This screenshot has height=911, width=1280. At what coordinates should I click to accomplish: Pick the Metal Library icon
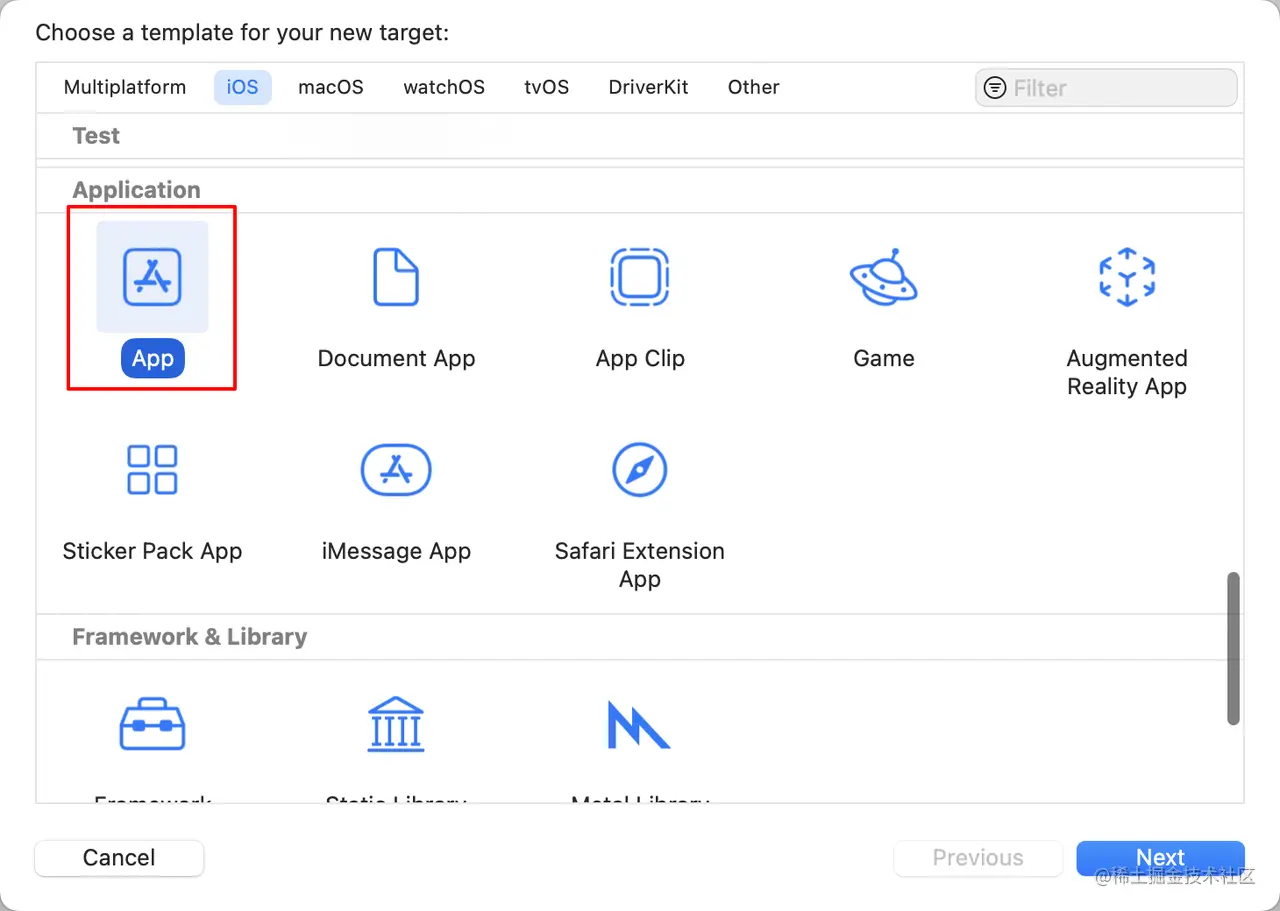638,725
